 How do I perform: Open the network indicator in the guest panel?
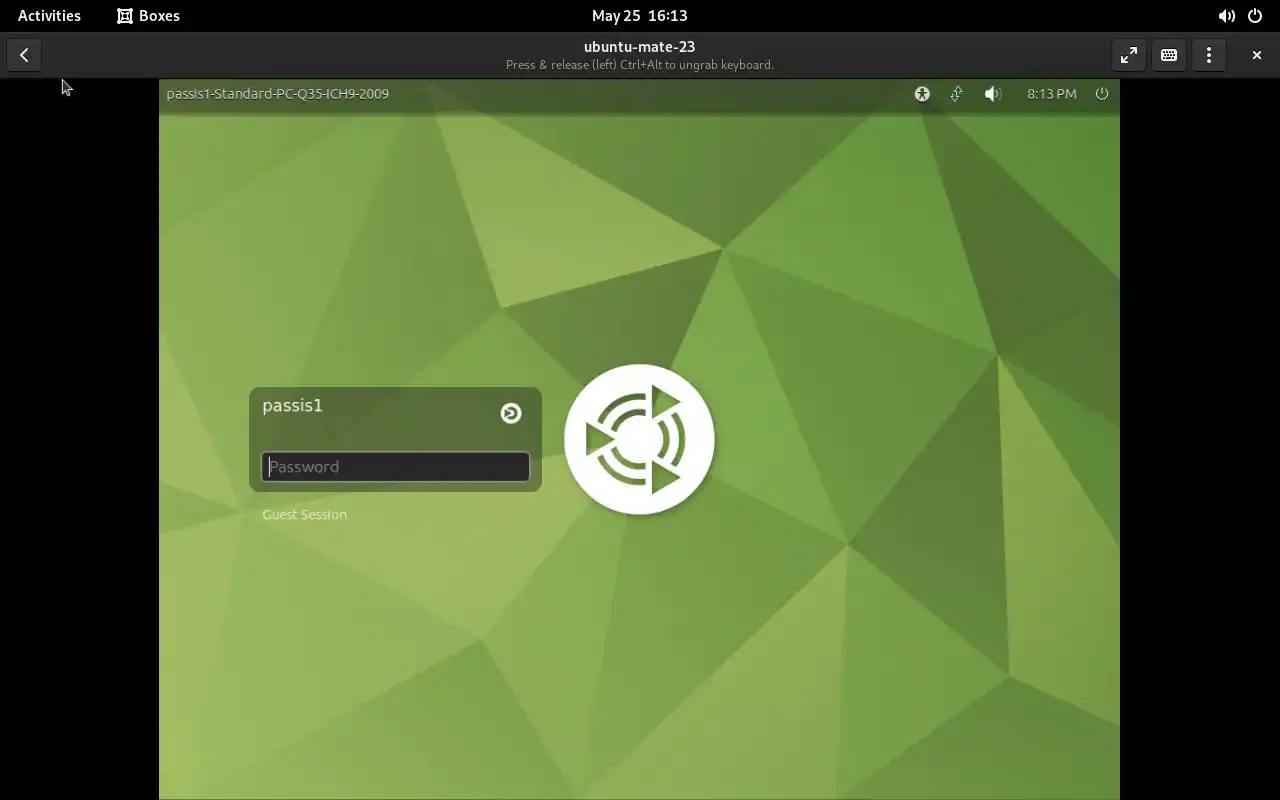click(x=956, y=93)
